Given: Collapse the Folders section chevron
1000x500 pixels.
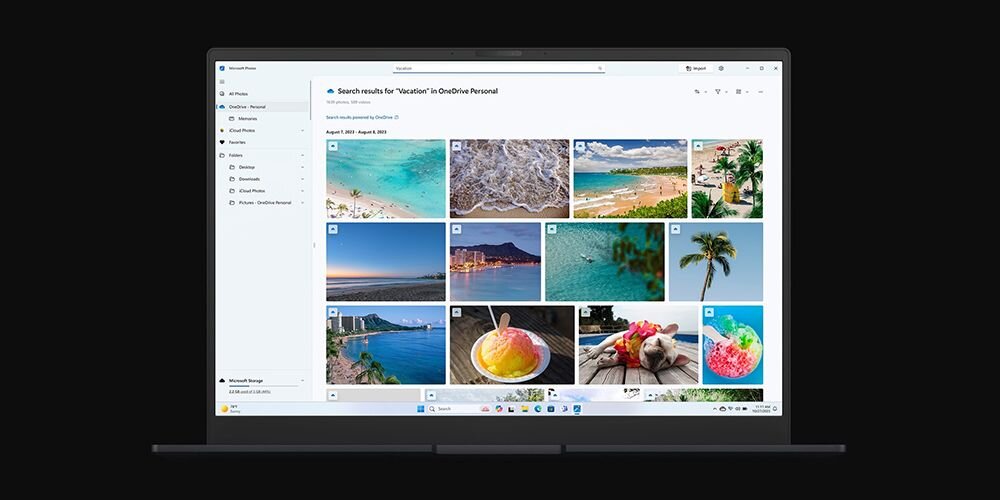Looking at the screenshot, I should (303, 155).
